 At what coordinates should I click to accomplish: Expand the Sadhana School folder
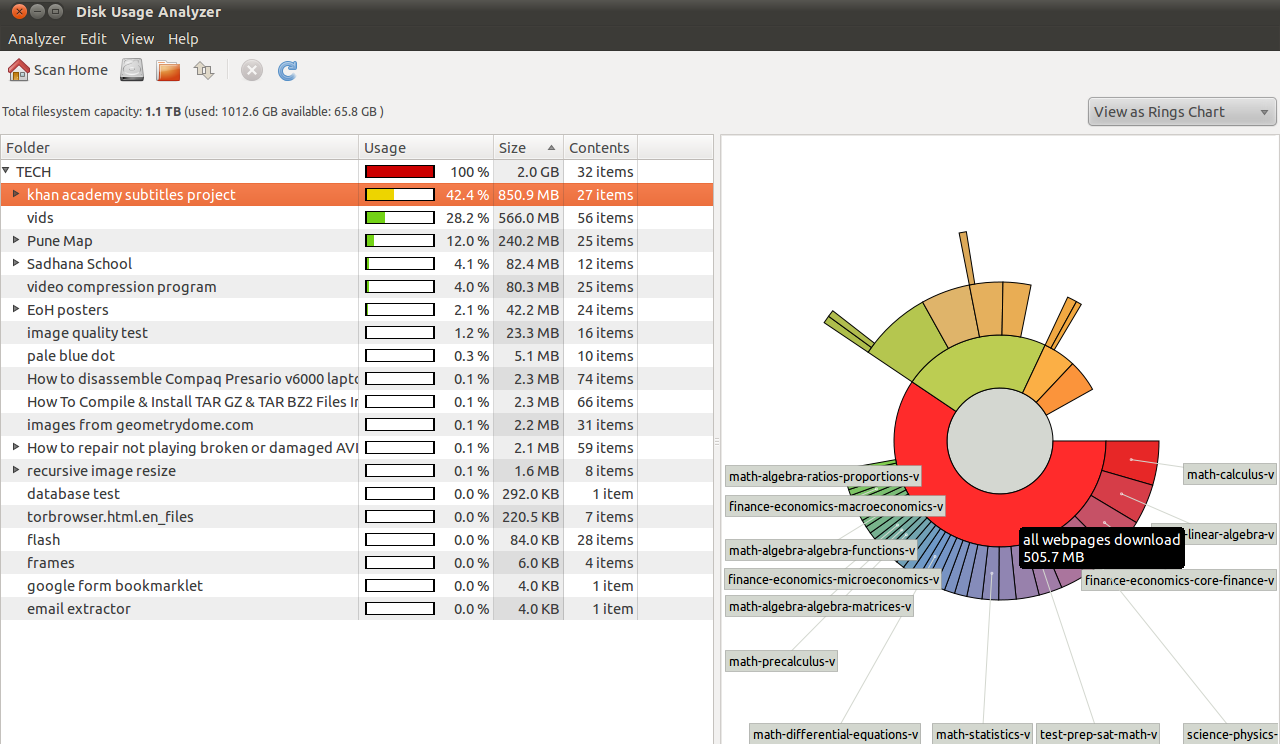click(16, 263)
